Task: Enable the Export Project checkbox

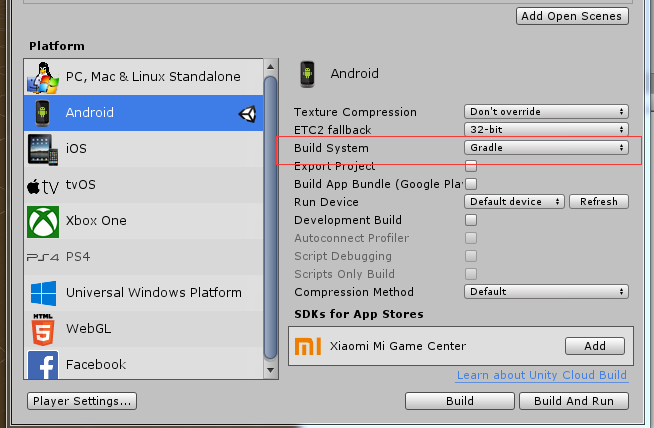Action: coord(471,166)
